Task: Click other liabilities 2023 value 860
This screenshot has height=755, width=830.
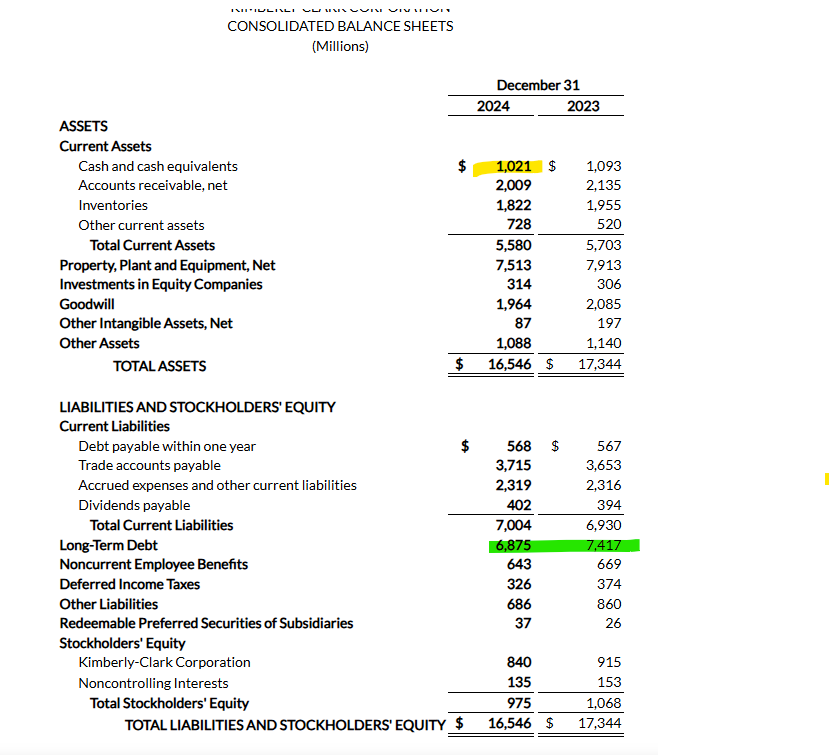Action: click(609, 605)
